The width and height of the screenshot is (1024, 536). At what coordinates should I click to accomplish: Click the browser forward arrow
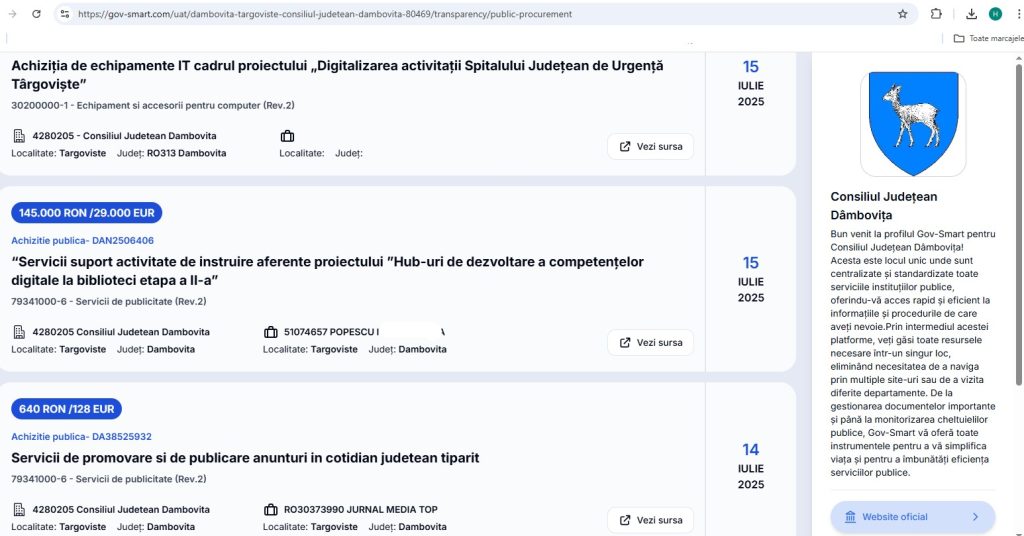[12, 14]
